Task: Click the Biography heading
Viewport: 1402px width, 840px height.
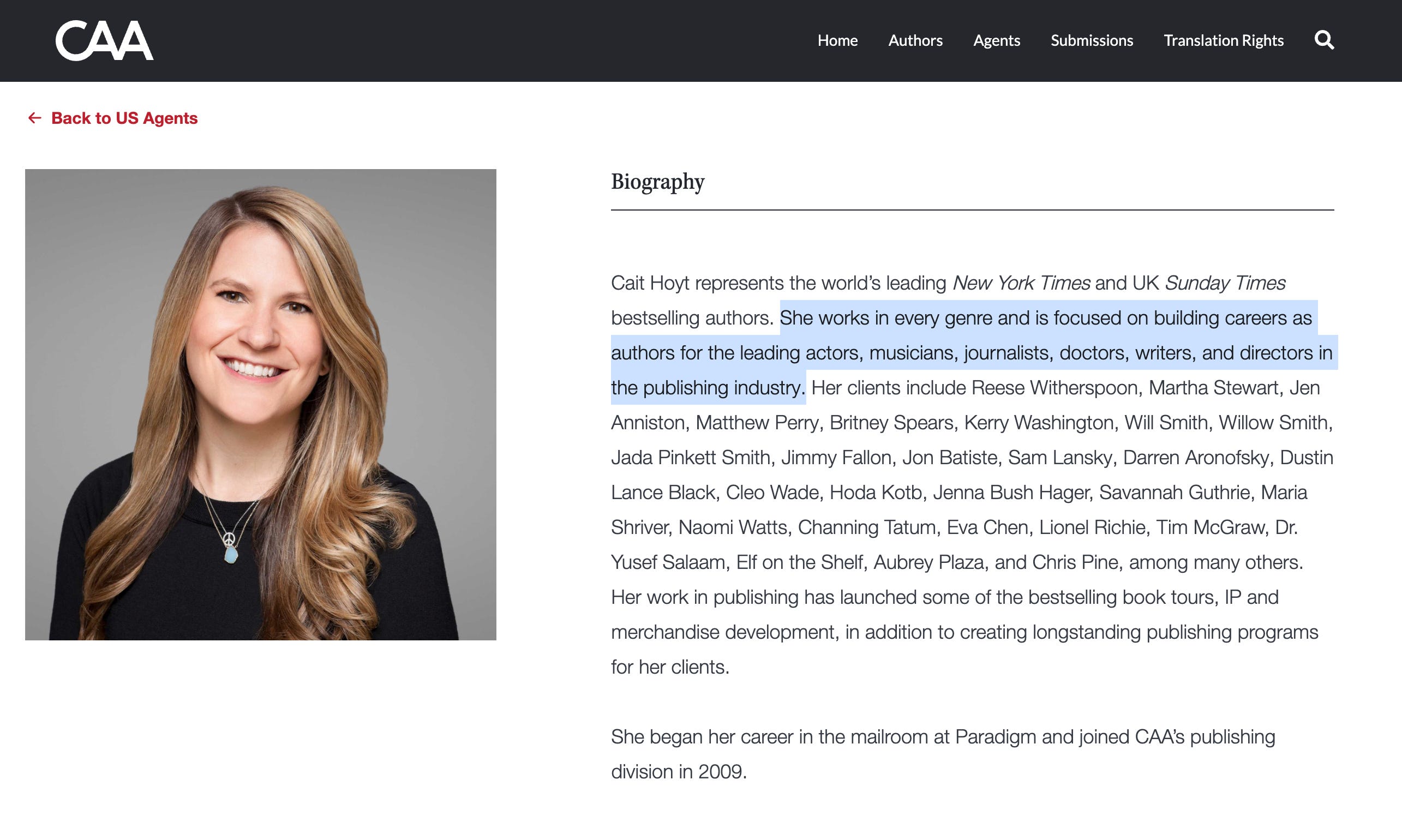Action: 657,182
